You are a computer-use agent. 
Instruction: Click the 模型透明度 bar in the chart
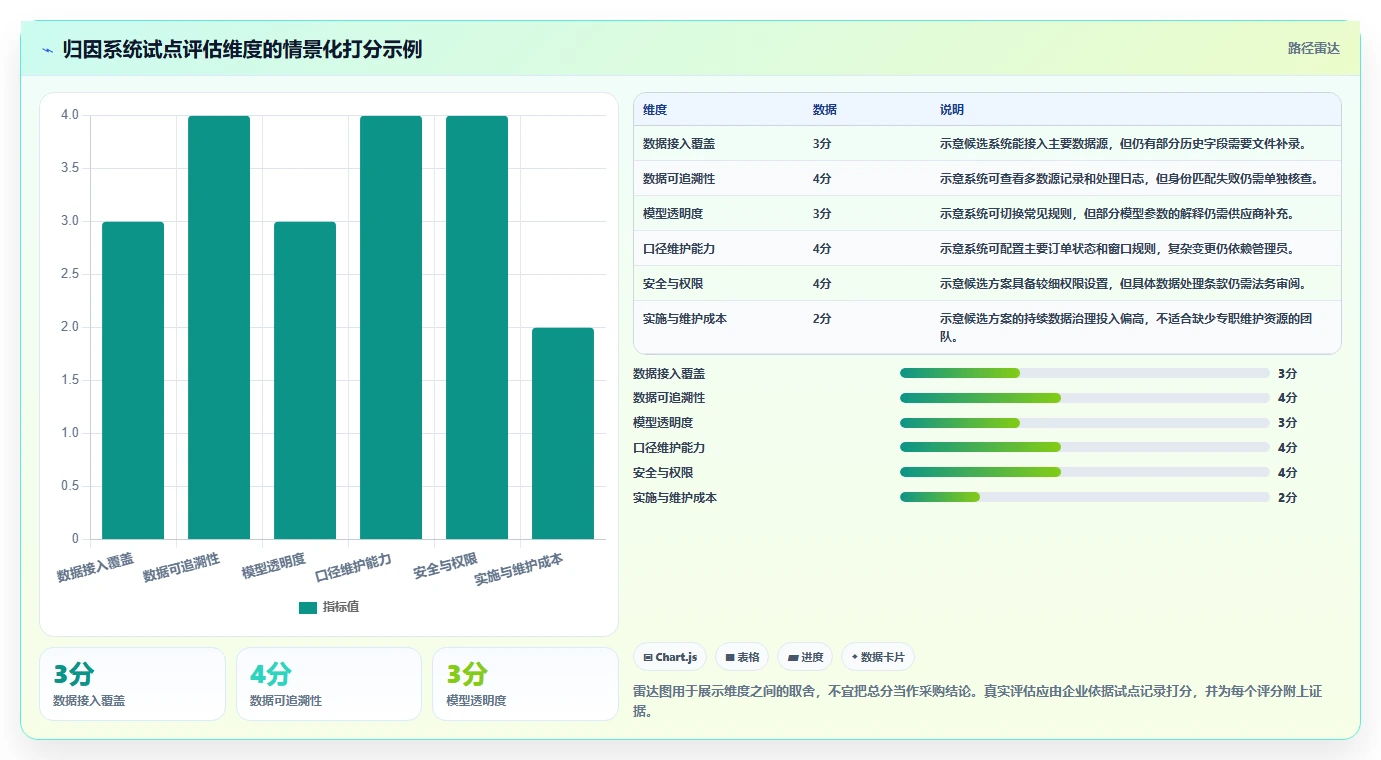click(305, 380)
